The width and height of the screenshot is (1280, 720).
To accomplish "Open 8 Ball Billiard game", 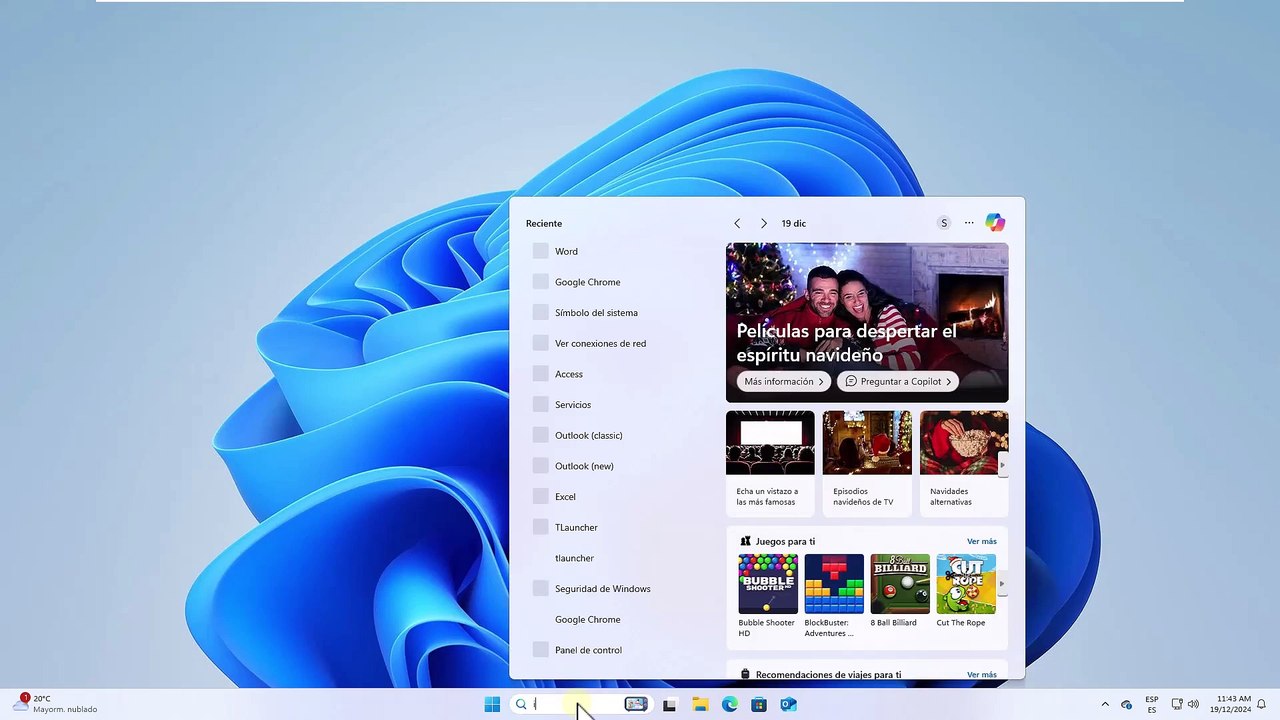I will [x=900, y=591].
